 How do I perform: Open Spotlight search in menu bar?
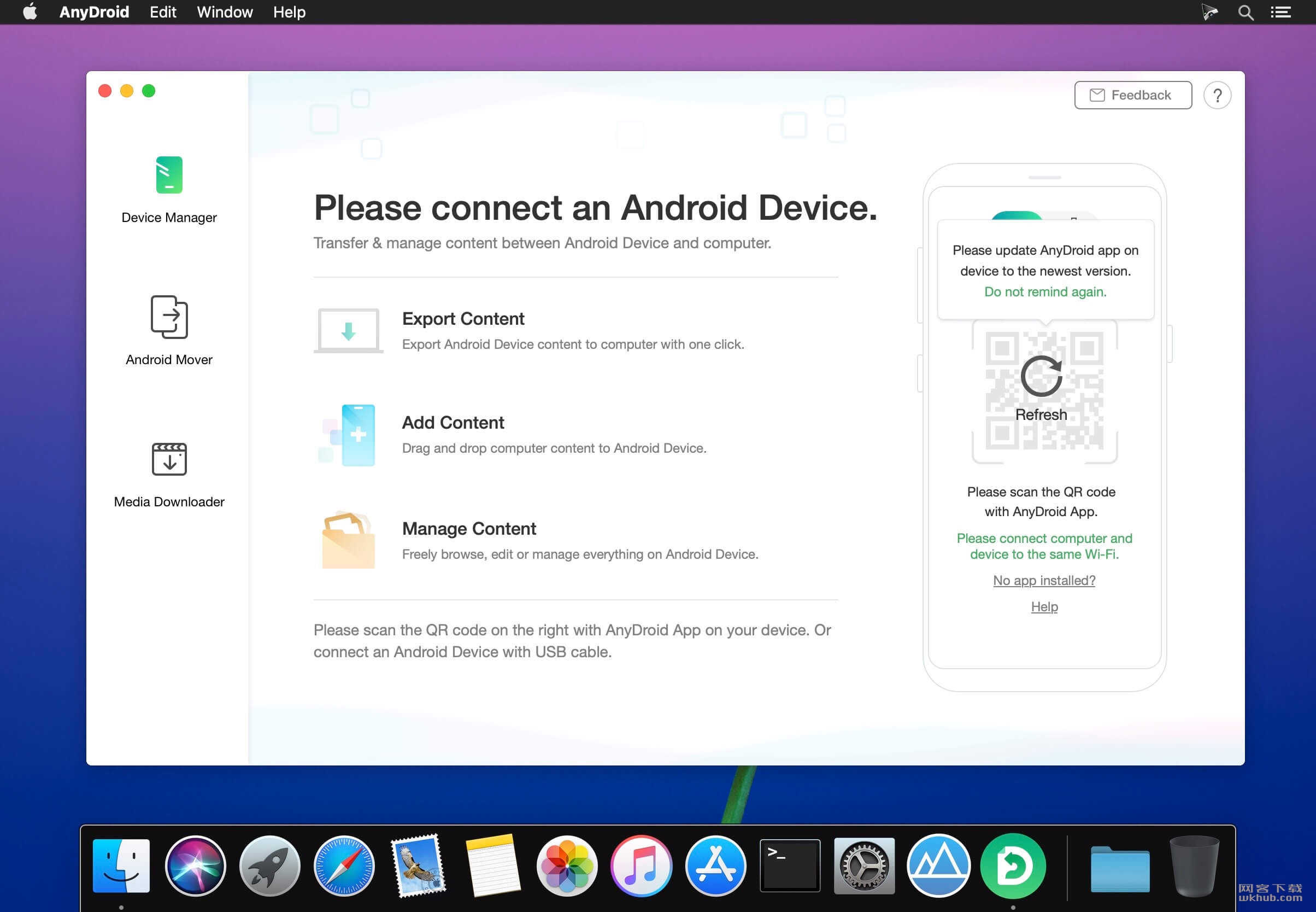click(1245, 12)
